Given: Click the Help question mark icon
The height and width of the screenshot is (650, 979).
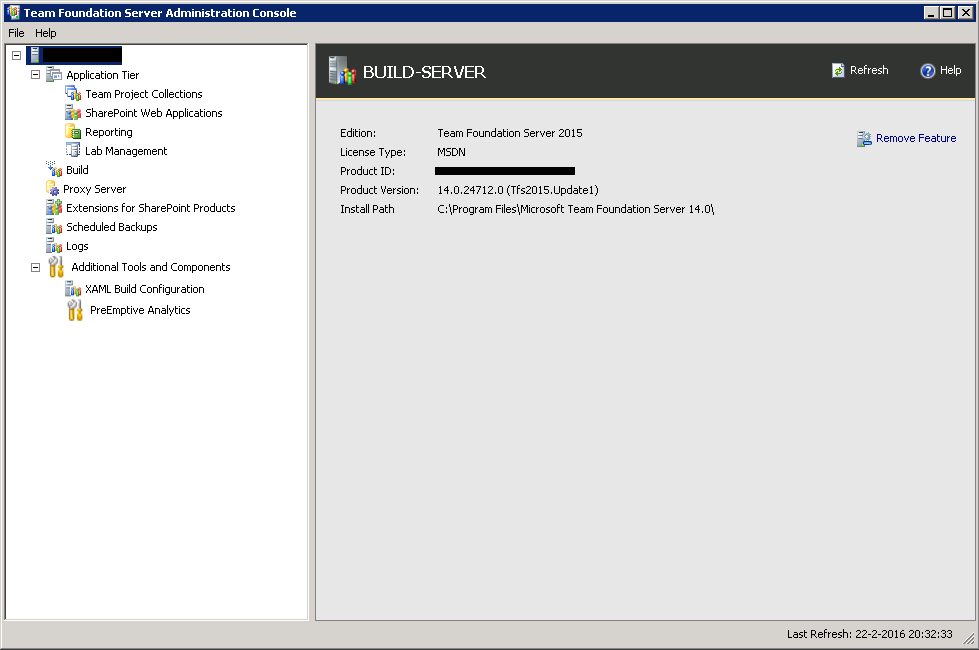Looking at the screenshot, I should click(928, 71).
